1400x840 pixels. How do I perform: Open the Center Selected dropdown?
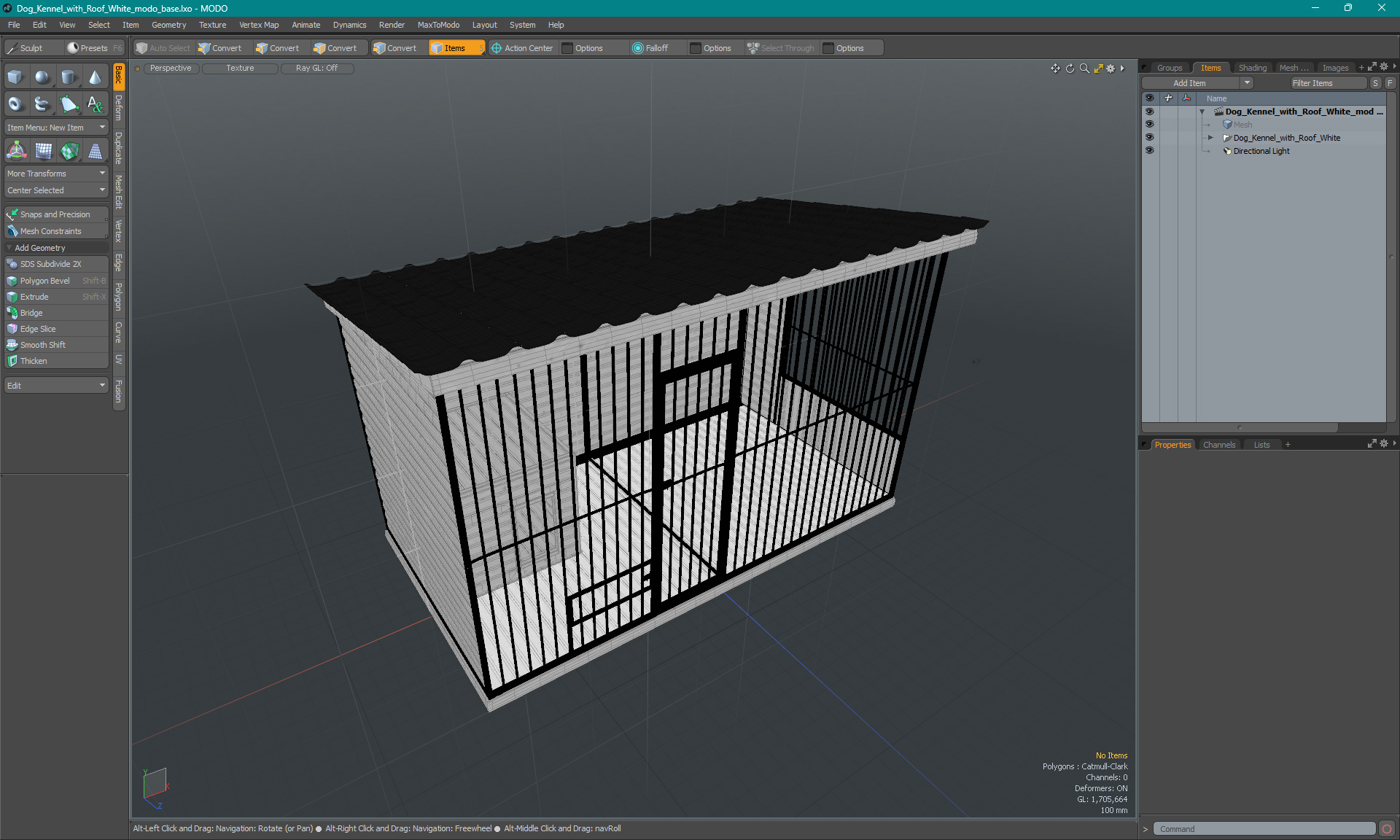pos(56,190)
